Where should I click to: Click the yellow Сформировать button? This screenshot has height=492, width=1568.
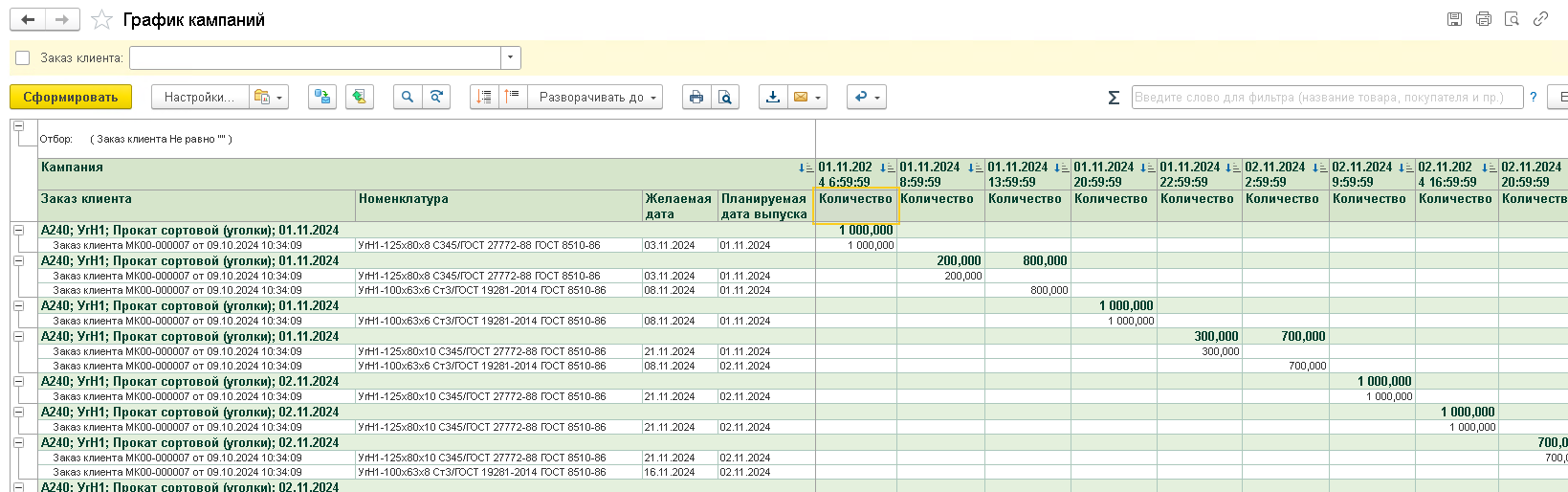71,98
